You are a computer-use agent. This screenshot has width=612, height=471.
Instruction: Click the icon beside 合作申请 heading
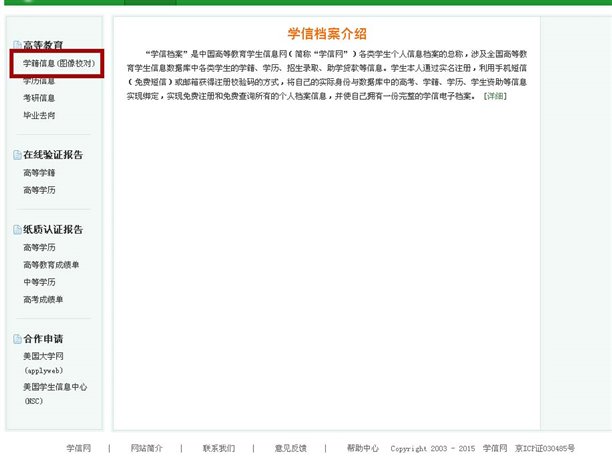coord(16,339)
